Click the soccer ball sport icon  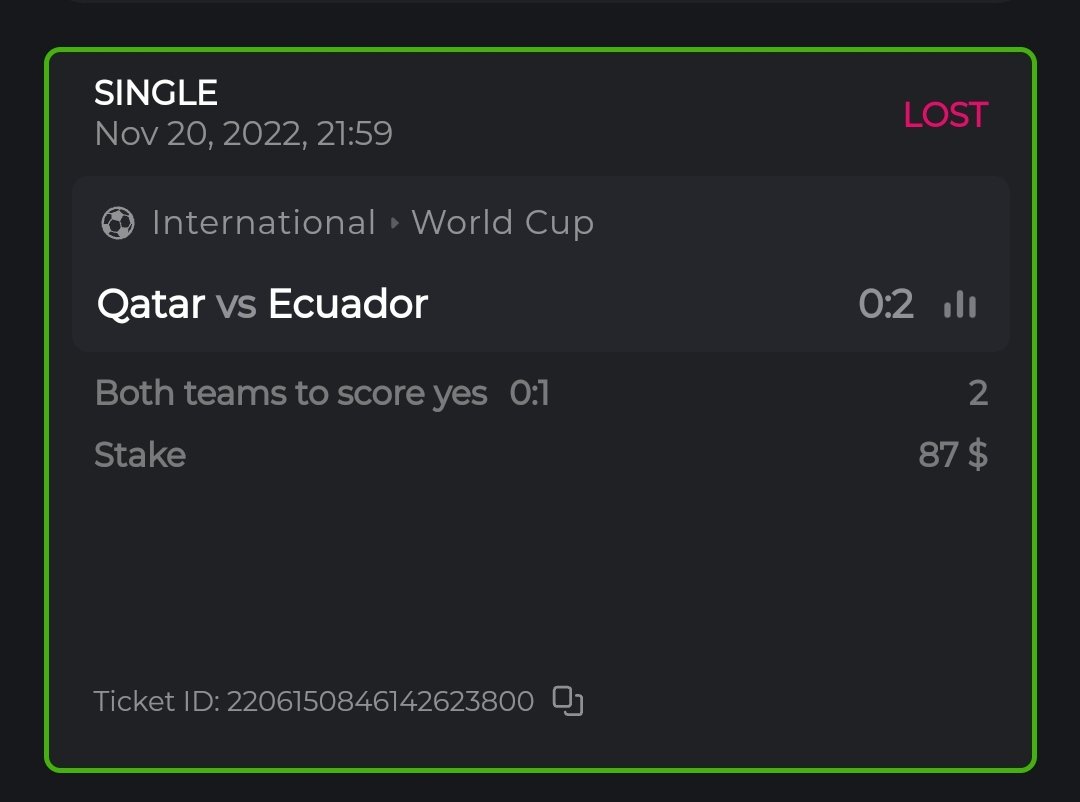(117, 223)
